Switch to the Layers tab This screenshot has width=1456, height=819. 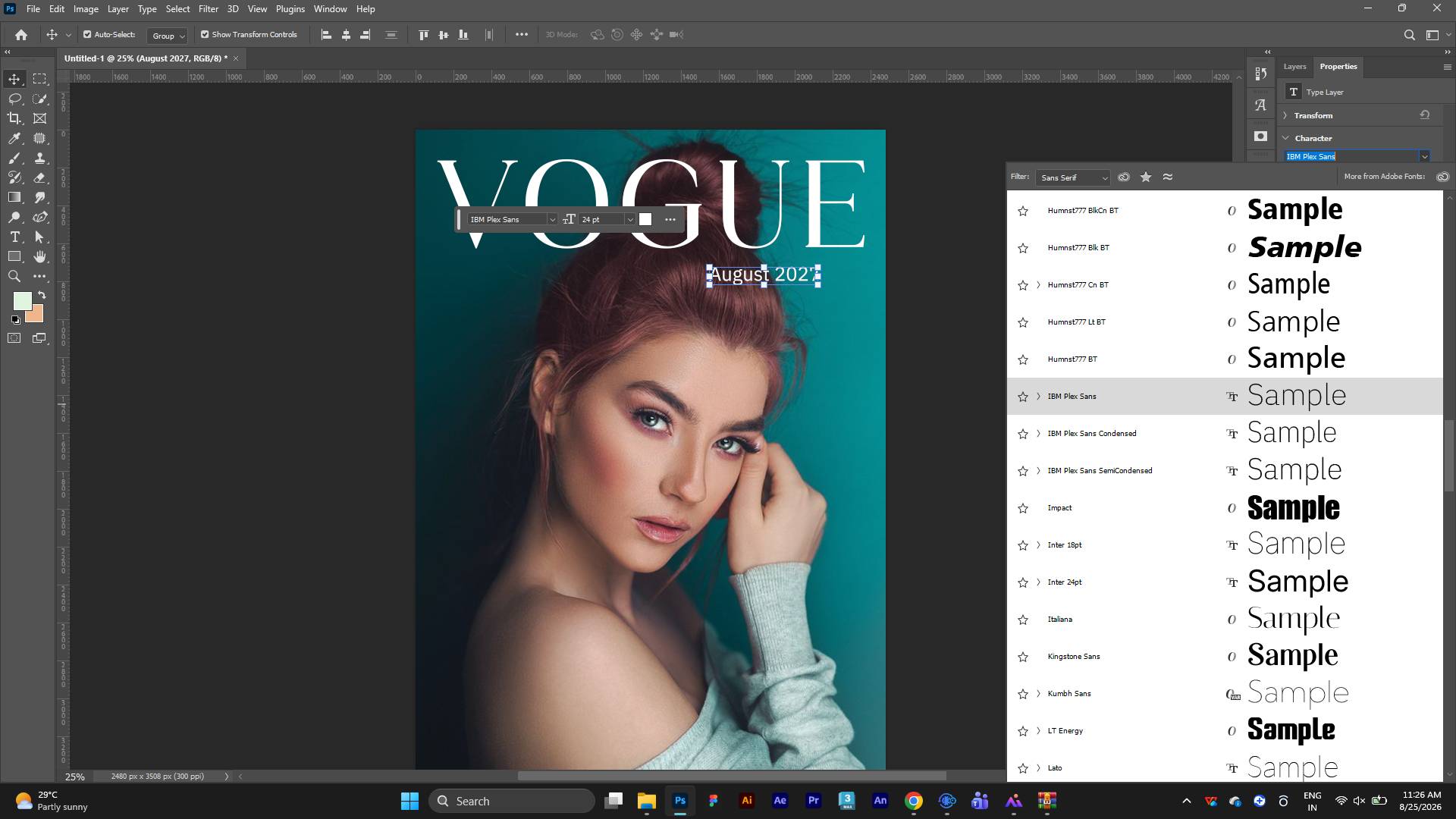[1294, 67]
